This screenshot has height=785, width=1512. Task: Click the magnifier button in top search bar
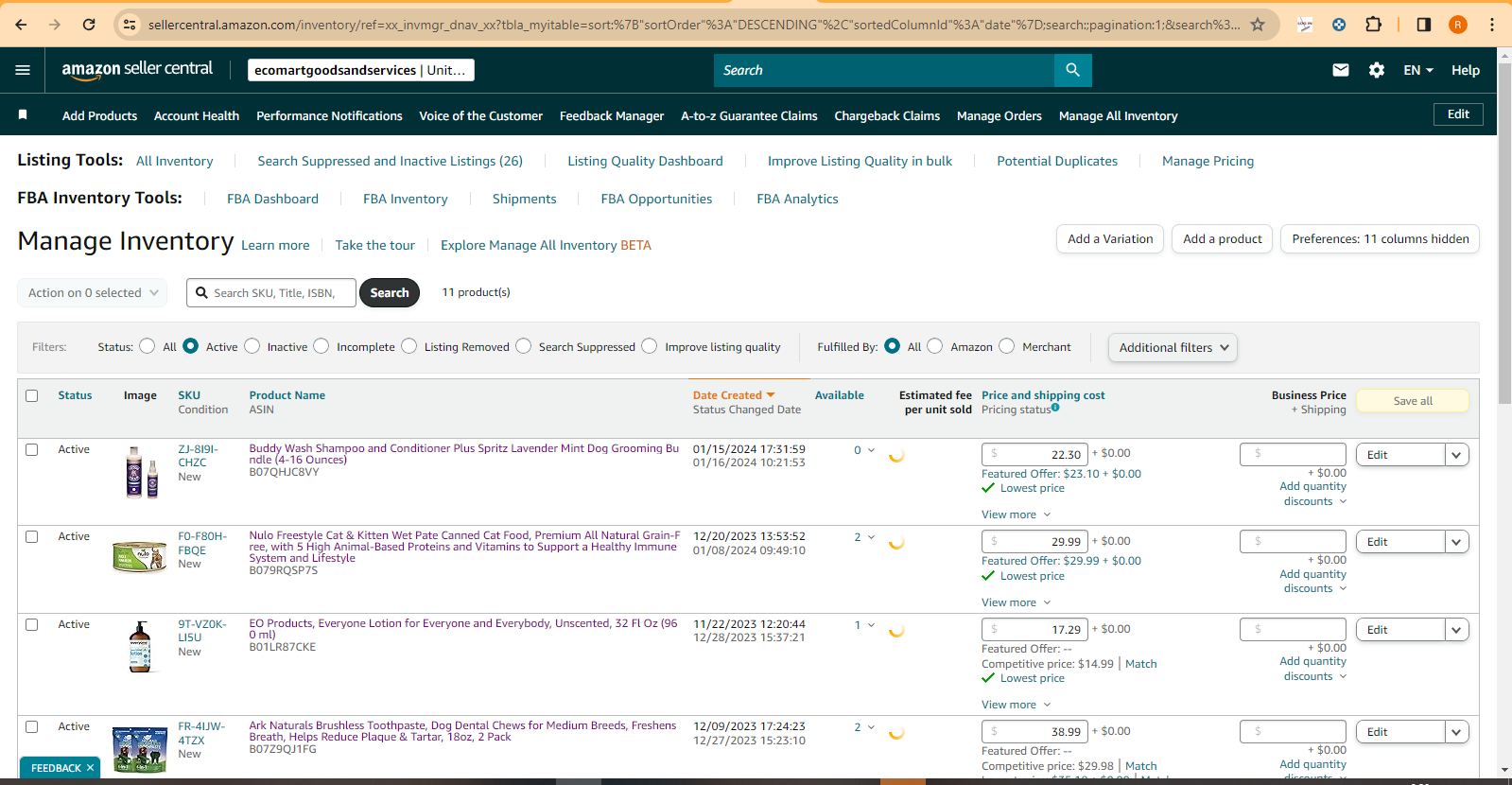tap(1073, 70)
